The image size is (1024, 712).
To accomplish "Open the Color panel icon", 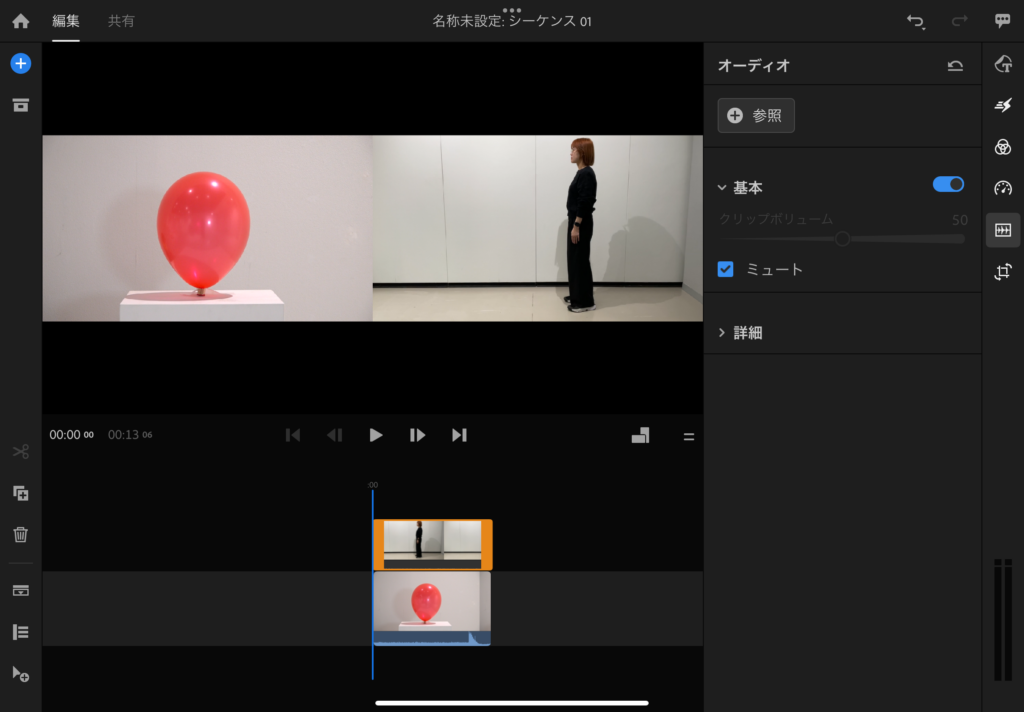I will coord(1003,147).
